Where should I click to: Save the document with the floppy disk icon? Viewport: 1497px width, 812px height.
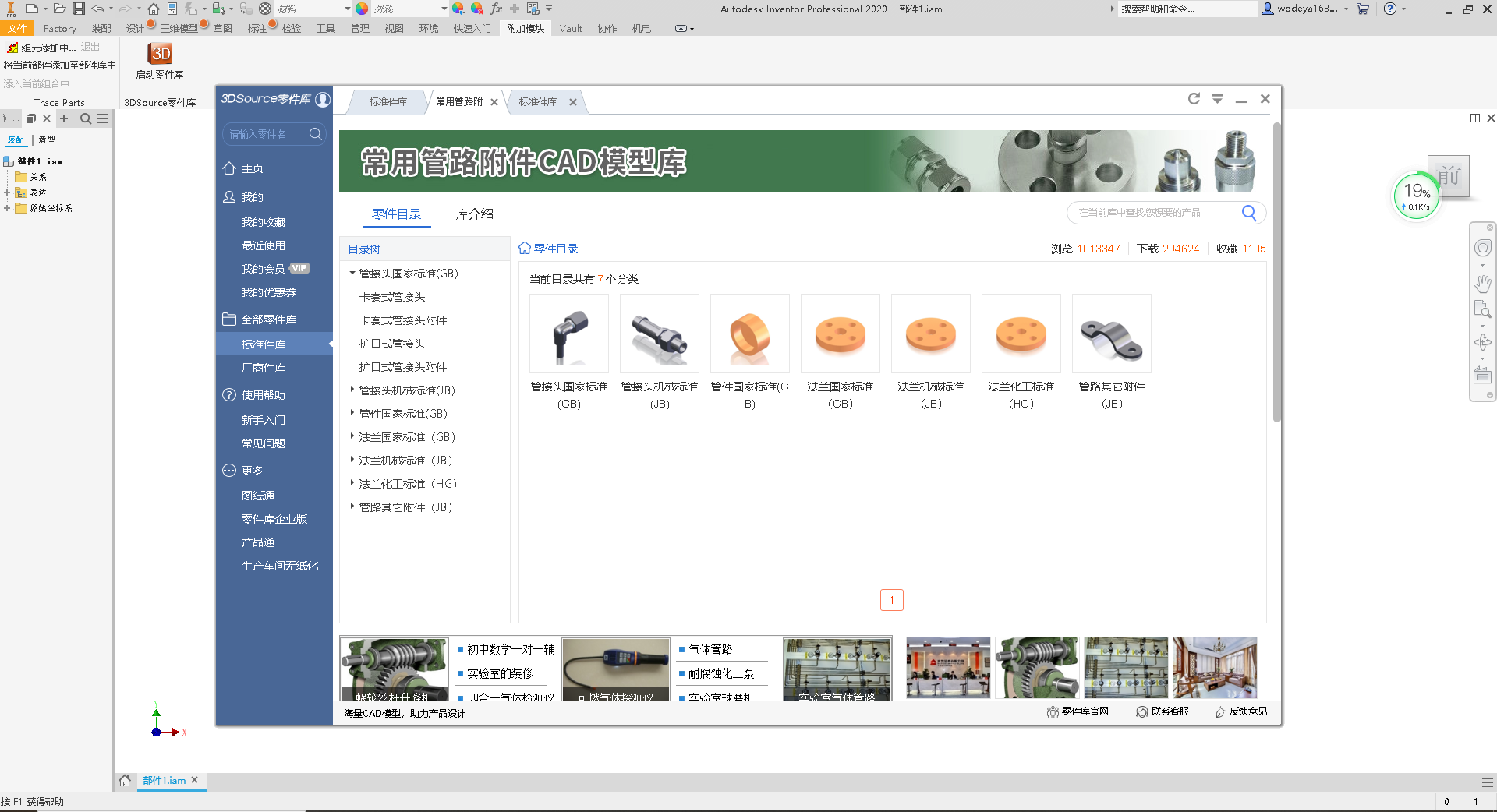click(x=79, y=9)
